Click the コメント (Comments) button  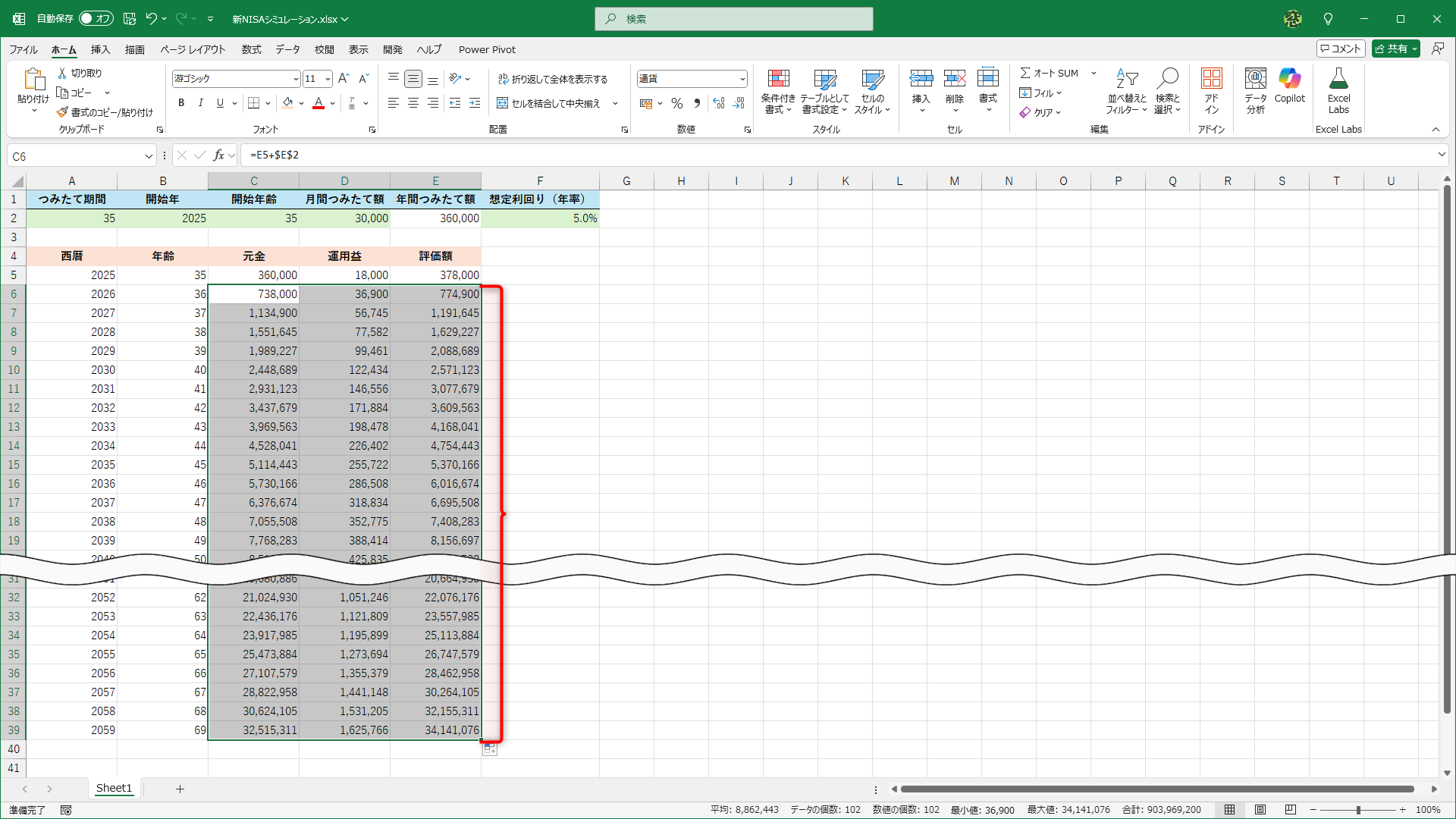pos(1341,49)
